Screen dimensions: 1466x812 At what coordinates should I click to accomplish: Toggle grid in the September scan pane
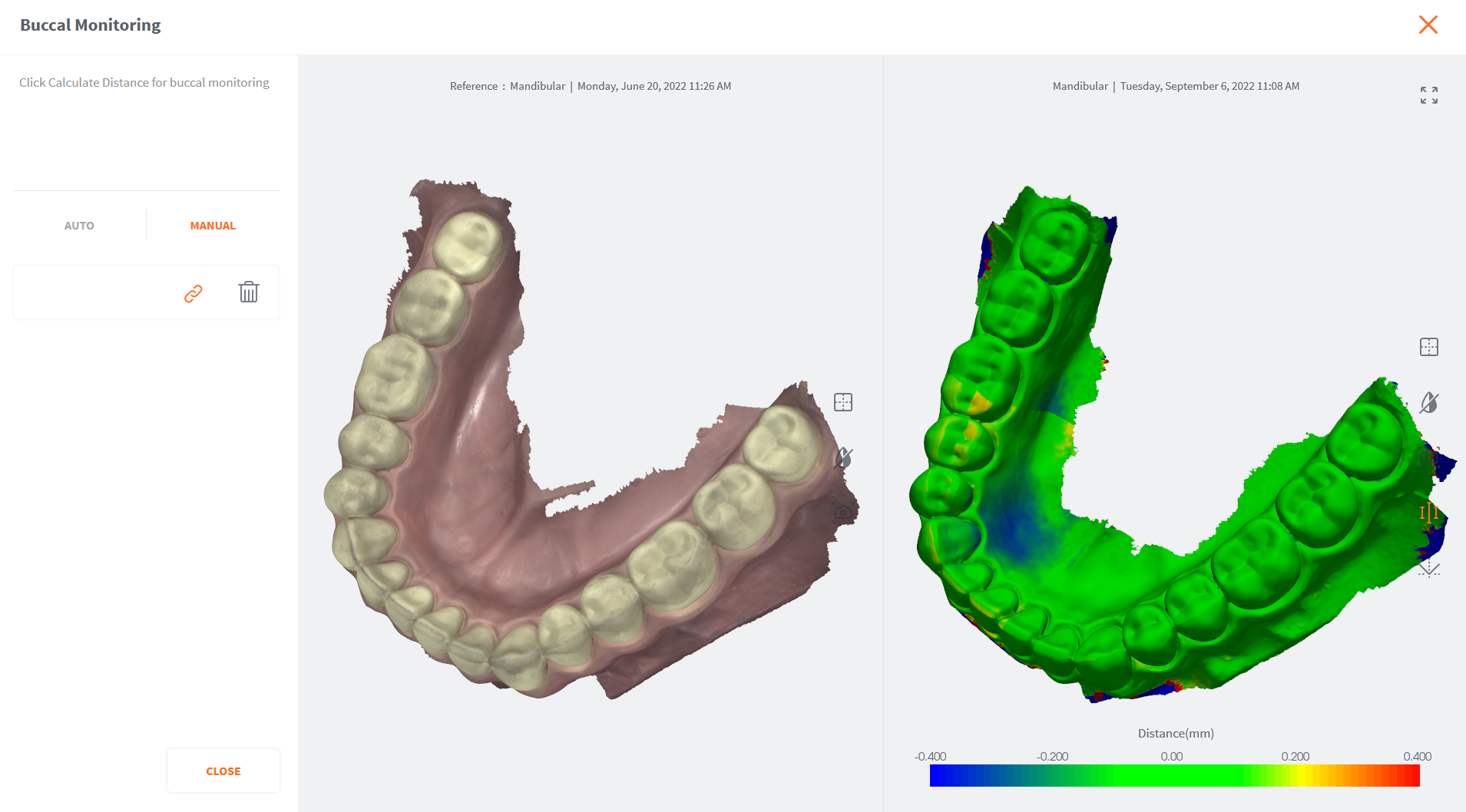(x=1429, y=347)
